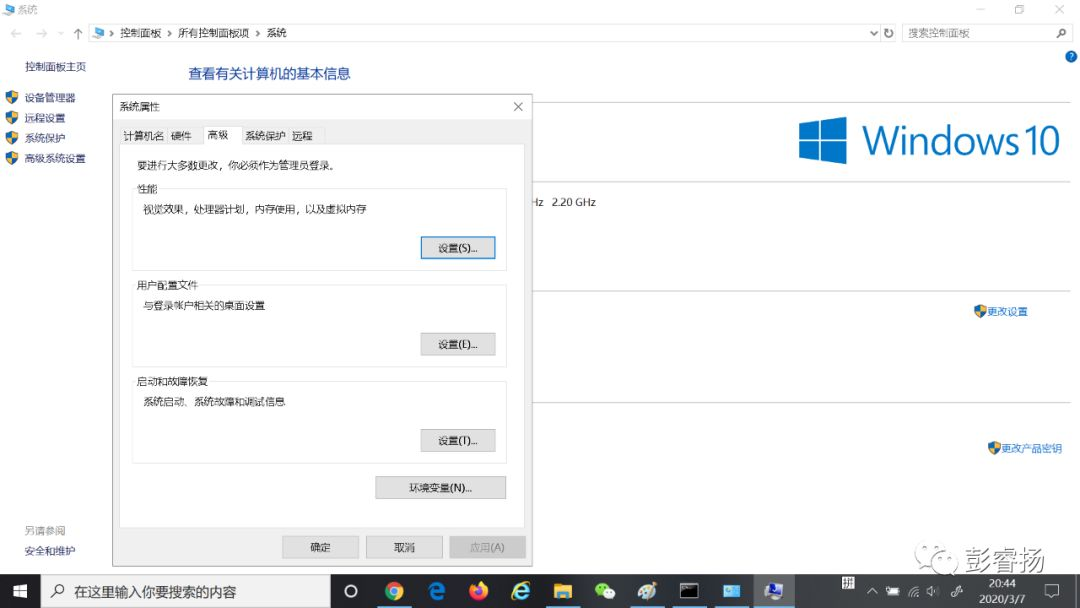The height and width of the screenshot is (608, 1080).
Task: Open Performance Settings(S) button
Action: [458, 248]
